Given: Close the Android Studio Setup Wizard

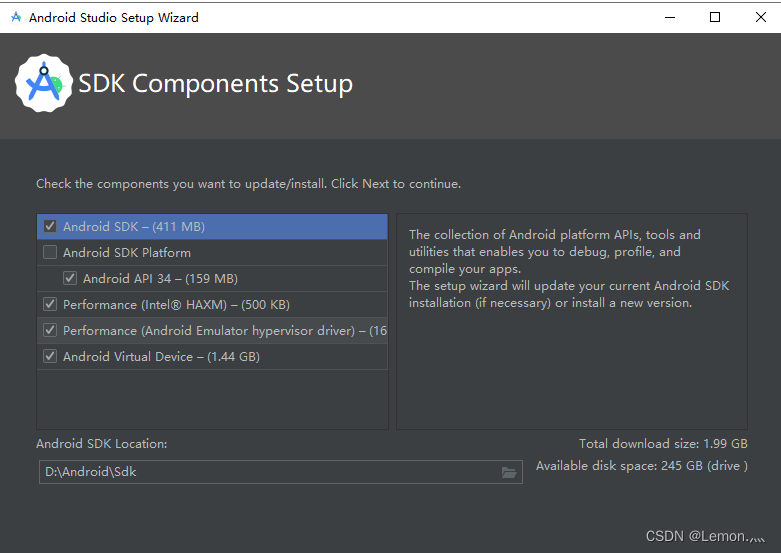Looking at the screenshot, I should pos(761,17).
